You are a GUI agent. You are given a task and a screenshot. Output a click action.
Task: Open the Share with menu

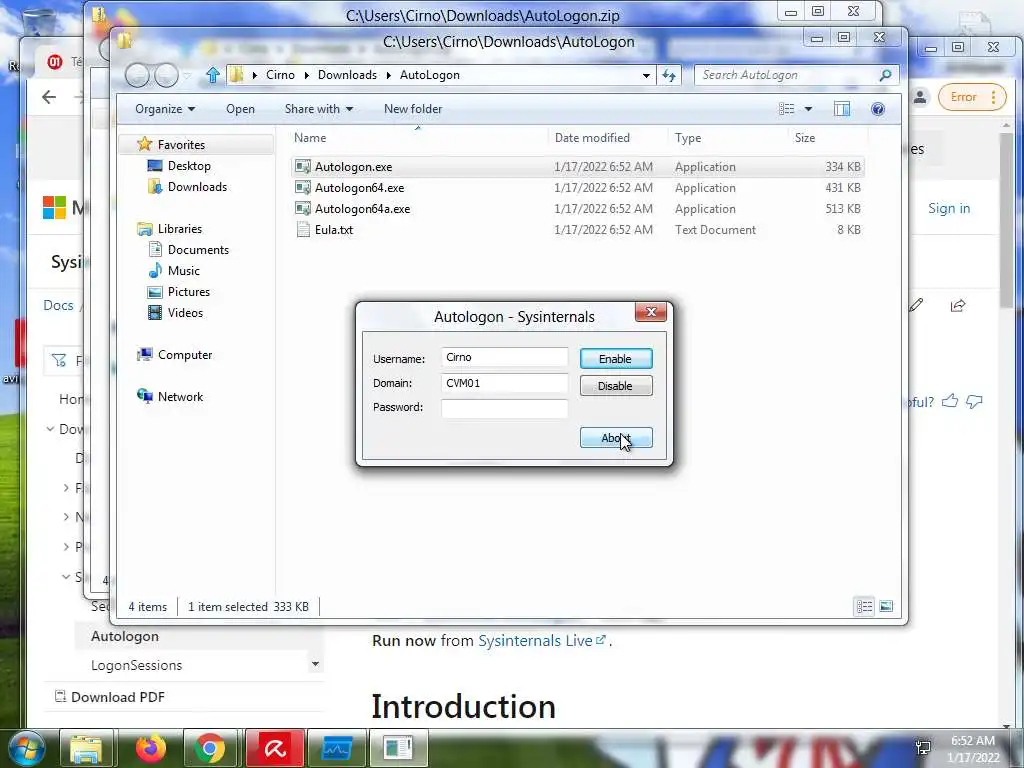coord(319,109)
